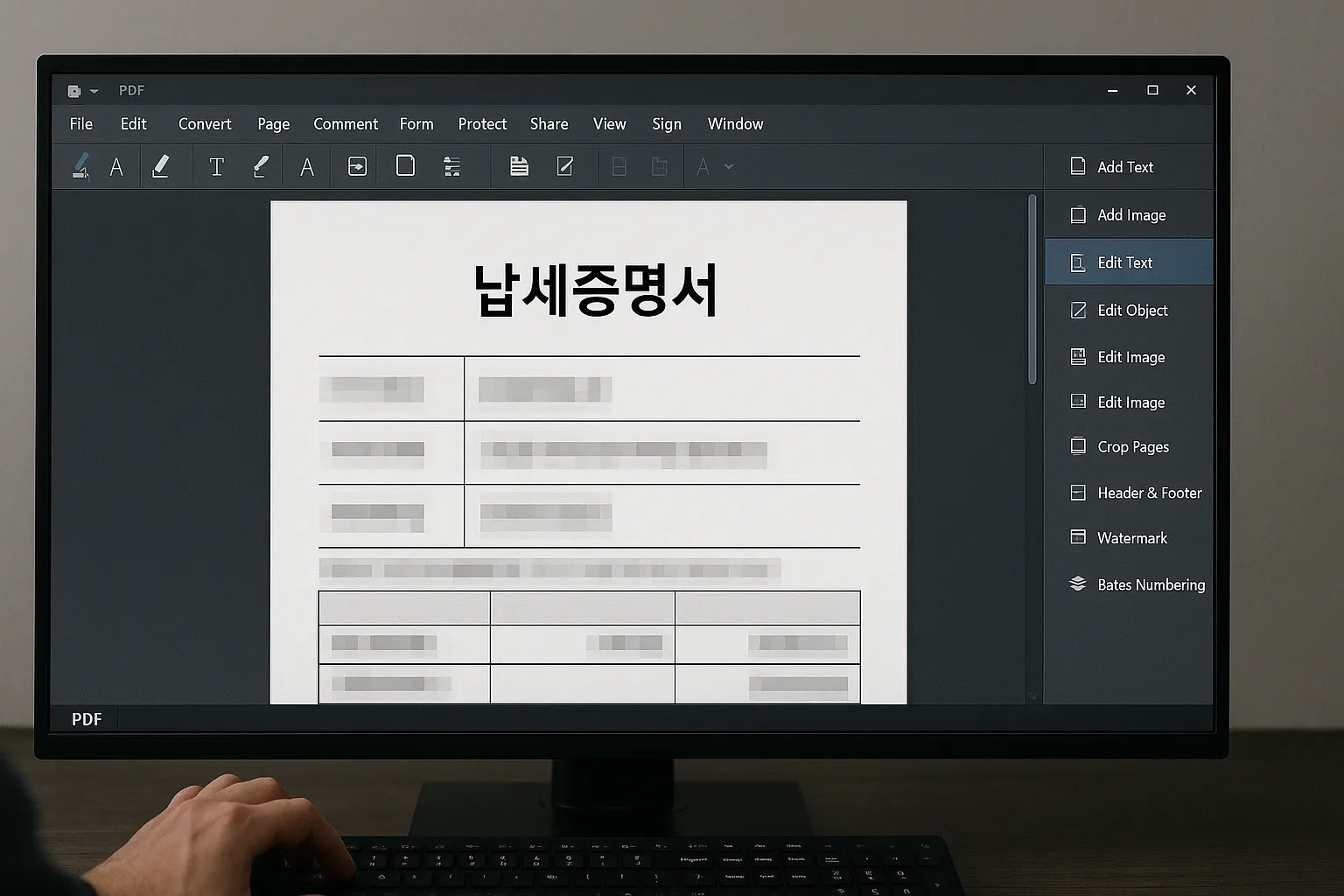
Task: Select the highlighter pen tool in toolbar
Action: [80, 166]
